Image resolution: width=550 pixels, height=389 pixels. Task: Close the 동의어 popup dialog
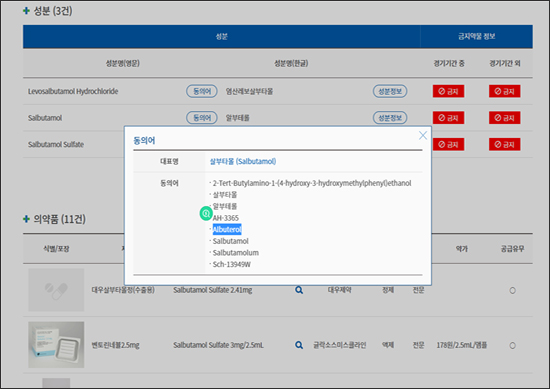pos(423,135)
